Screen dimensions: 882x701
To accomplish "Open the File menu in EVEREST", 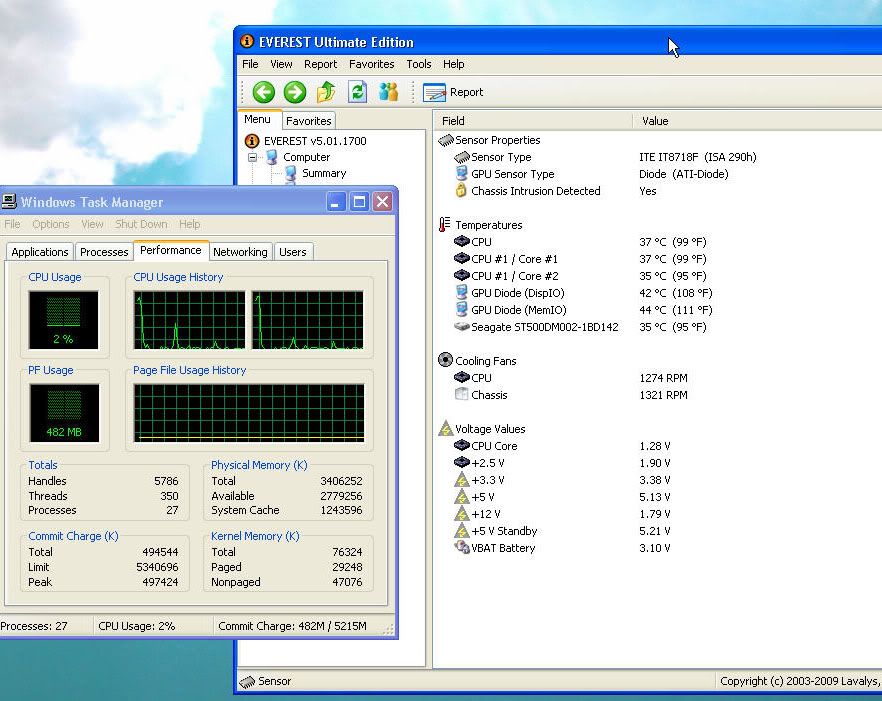I will pyautogui.click(x=250, y=64).
